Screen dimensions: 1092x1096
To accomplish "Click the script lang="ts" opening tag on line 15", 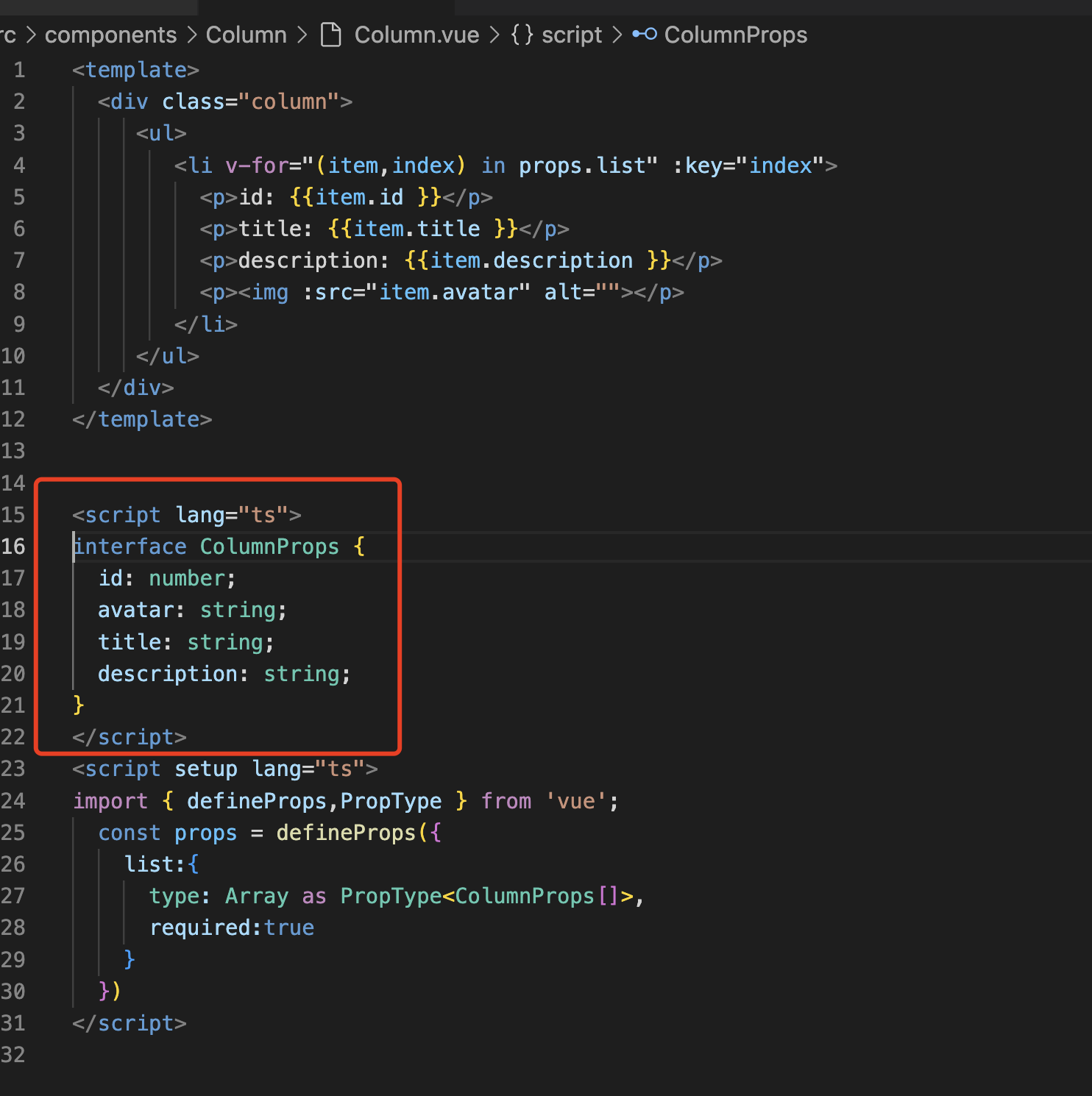I will point(187,515).
